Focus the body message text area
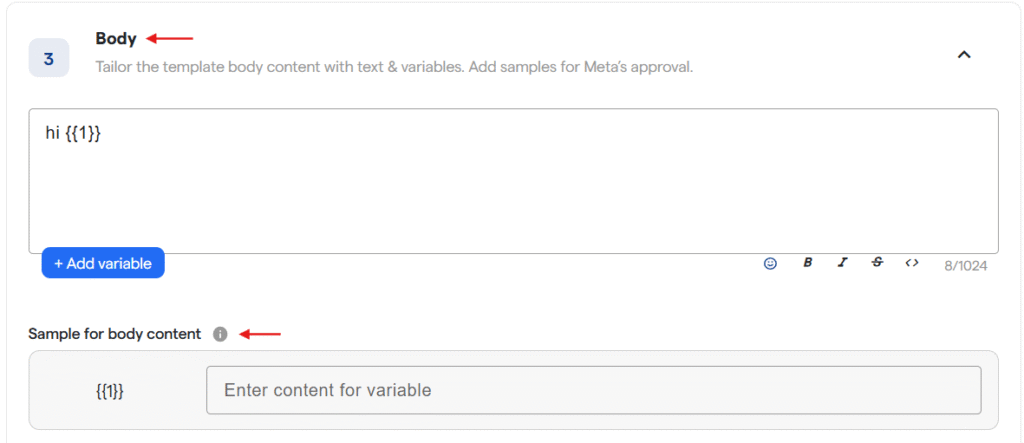Viewport: 1024px width, 443px height. tap(513, 190)
